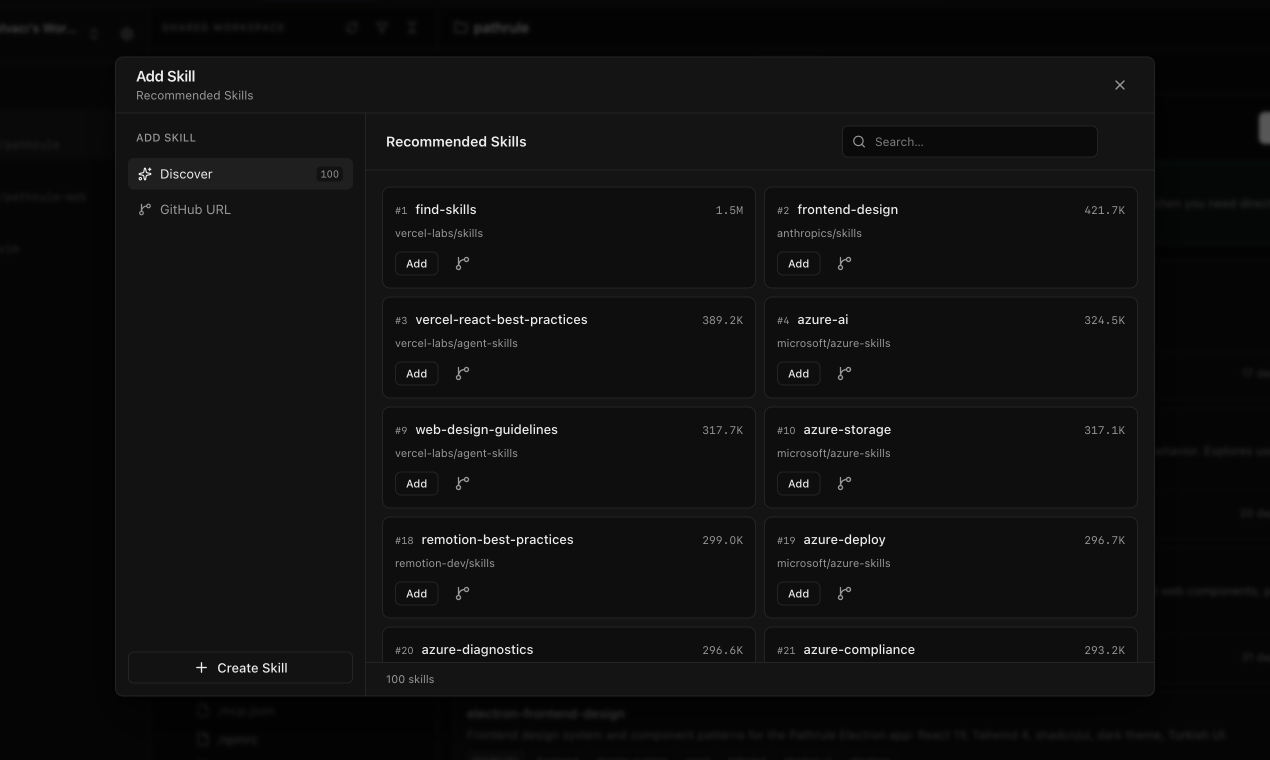Select GitHub URL in the sidebar

coord(240,210)
